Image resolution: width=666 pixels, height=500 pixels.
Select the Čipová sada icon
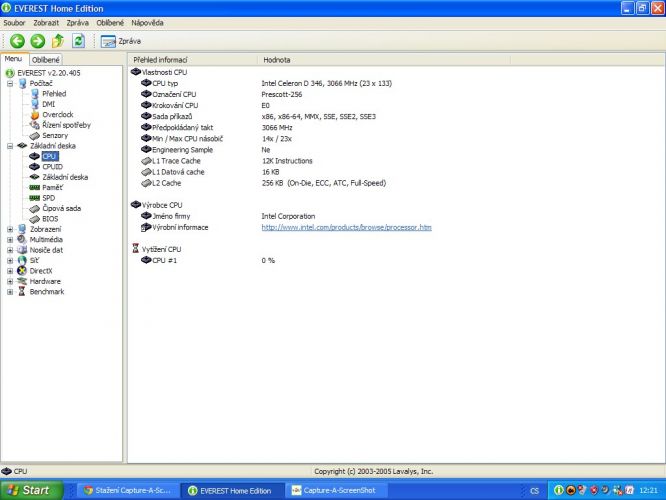pyautogui.click(x=35, y=209)
